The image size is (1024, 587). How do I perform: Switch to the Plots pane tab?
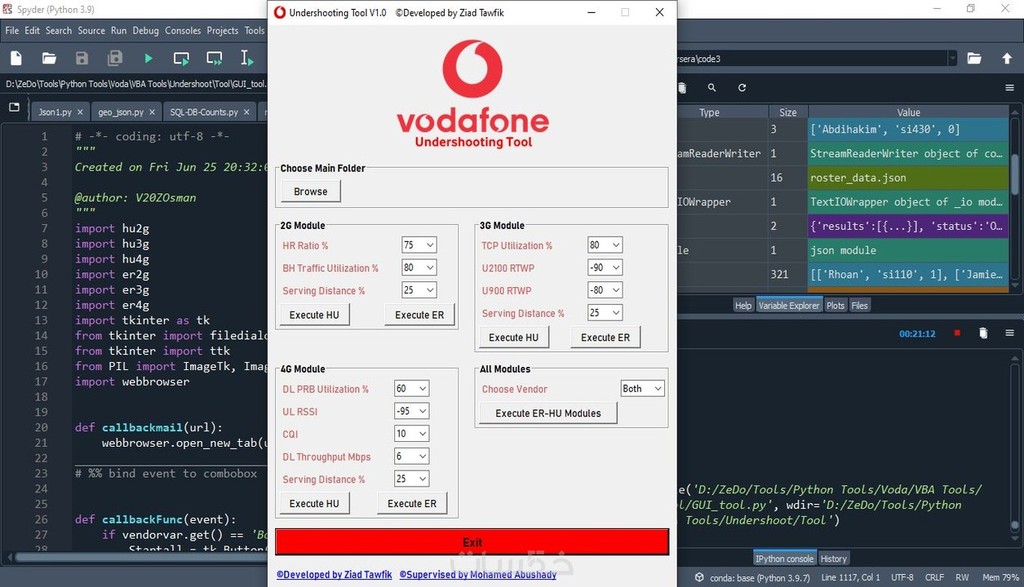[835, 306]
